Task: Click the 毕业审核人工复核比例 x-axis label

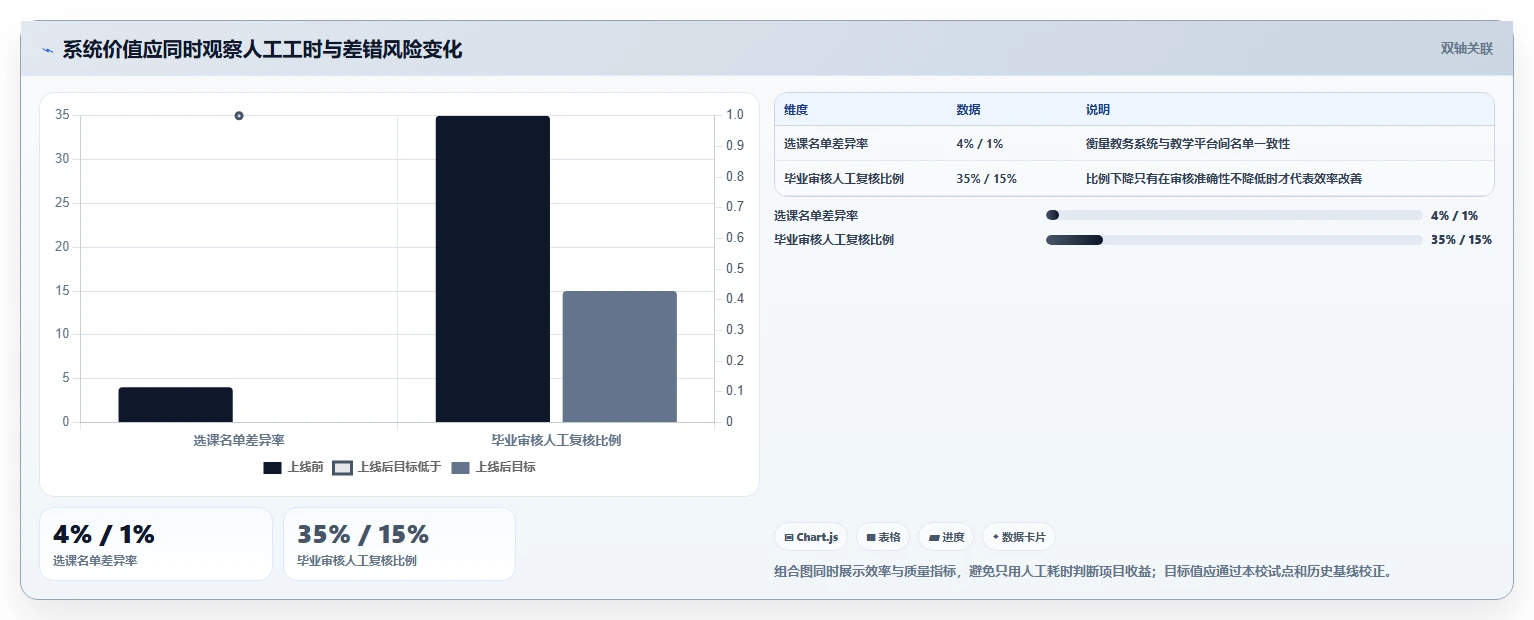Action: click(556, 440)
